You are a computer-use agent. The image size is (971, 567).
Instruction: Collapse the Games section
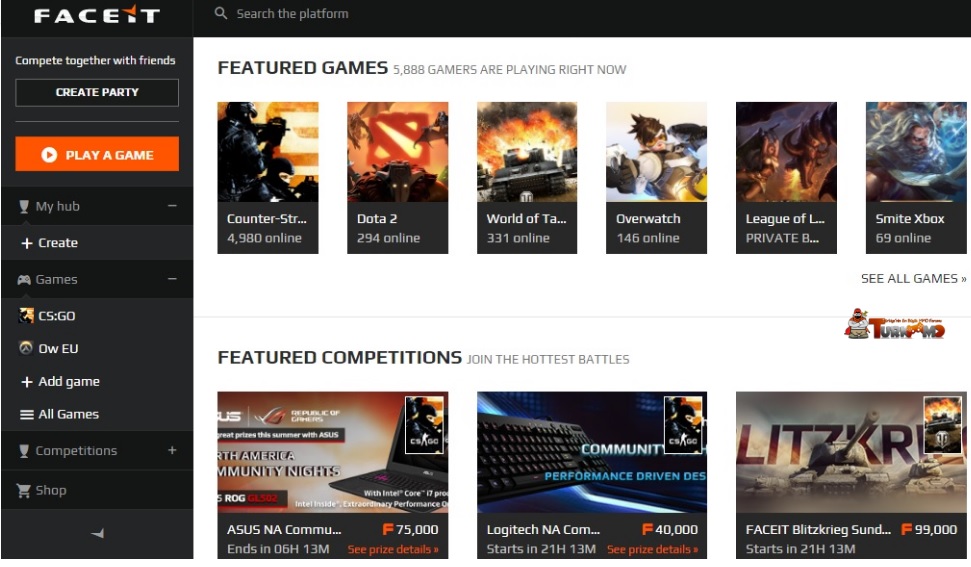(172, 279)
